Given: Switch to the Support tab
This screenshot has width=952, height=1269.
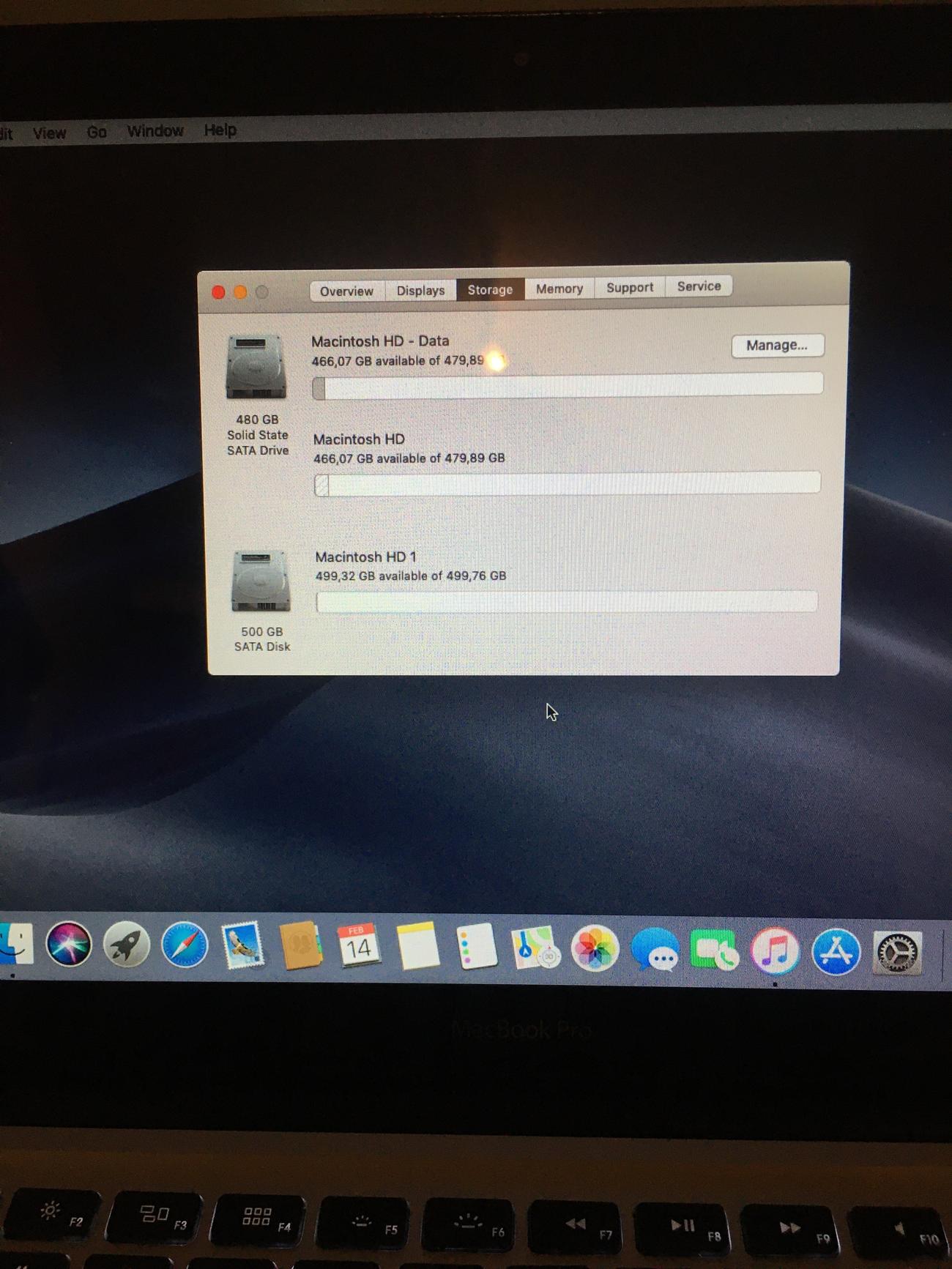Looking at the screenshot, I should click(x=630, y=288).
